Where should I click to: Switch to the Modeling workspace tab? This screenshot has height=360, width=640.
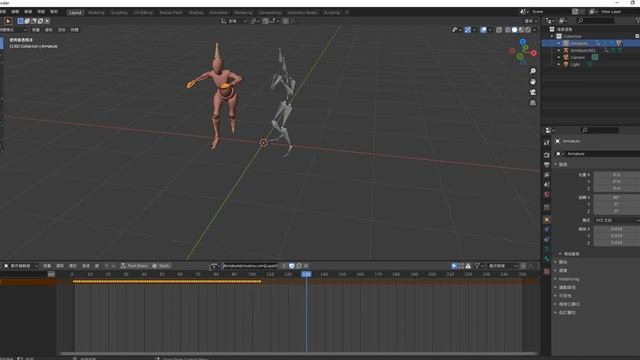coord(96,13)
